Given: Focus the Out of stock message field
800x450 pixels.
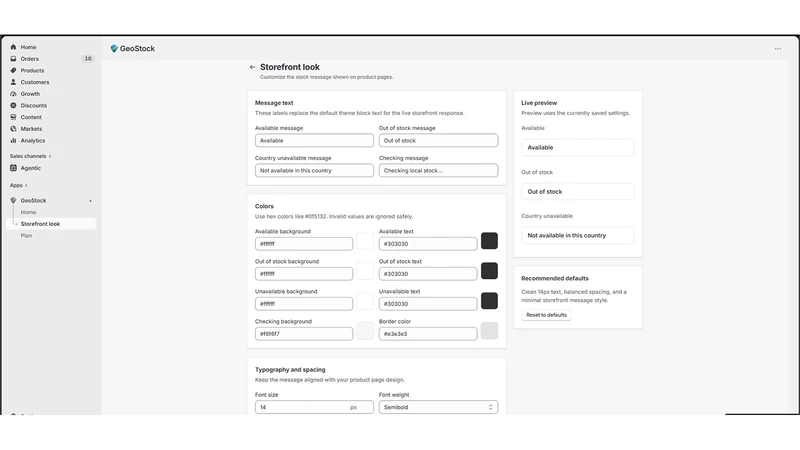Looking at the screenshot, I should point(438,140).
